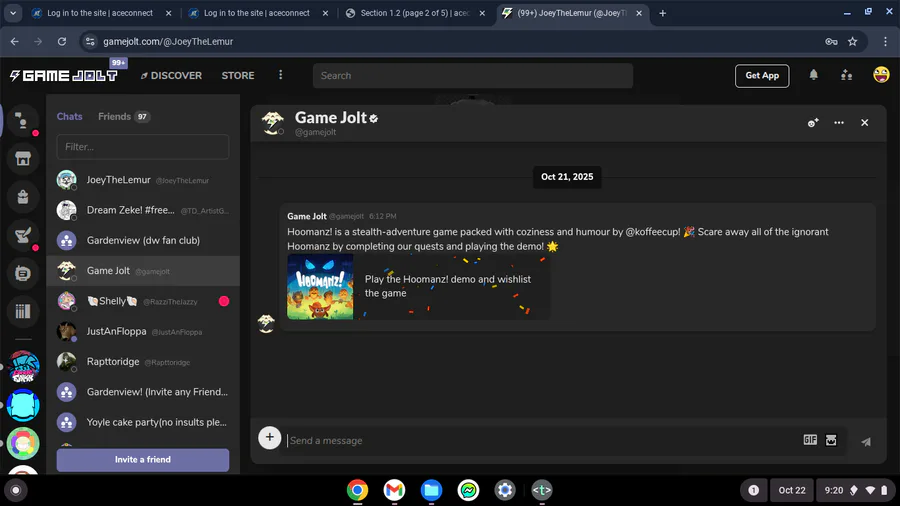Open the library sidebar icon

tap(23, 311)
